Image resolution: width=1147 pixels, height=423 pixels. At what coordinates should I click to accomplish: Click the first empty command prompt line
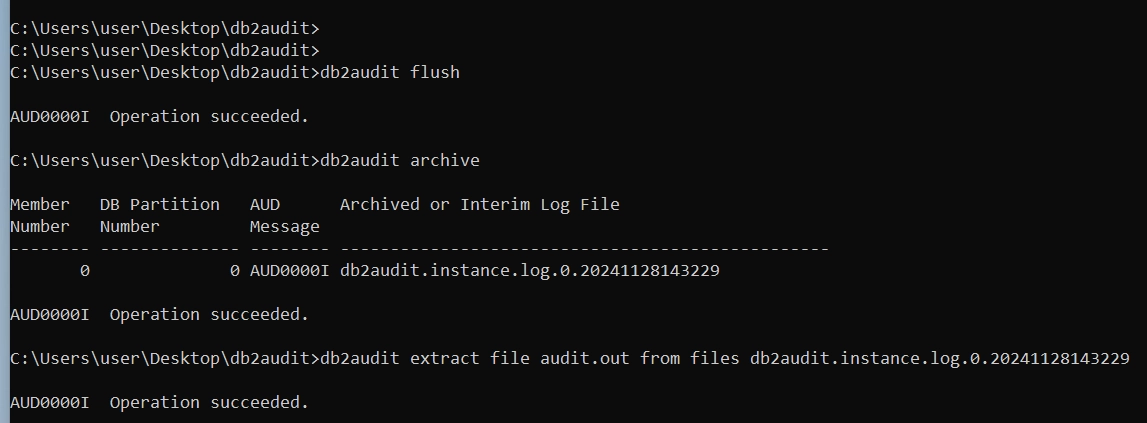(165, 28)
